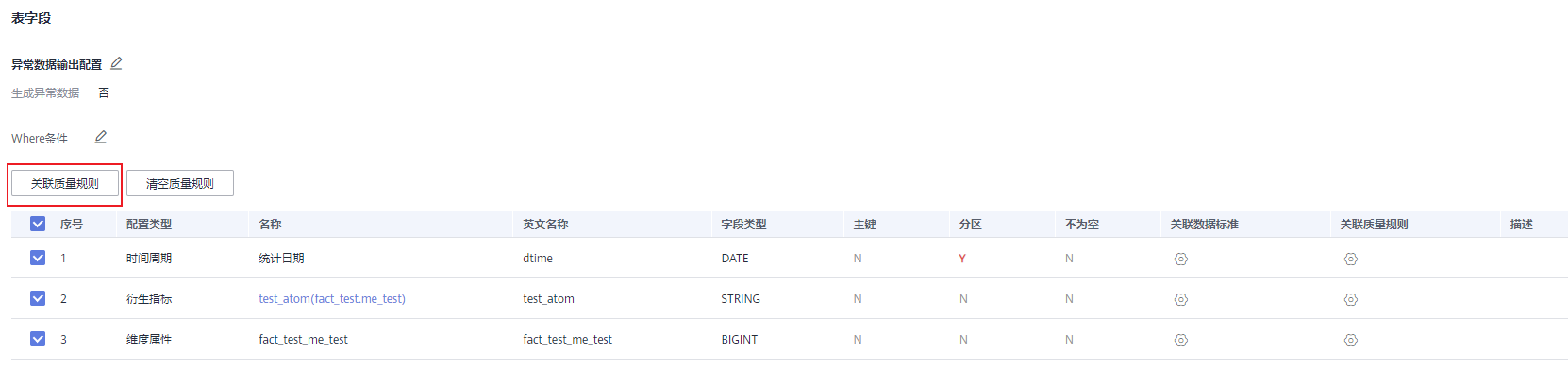
Task: Click the pencil icon beside Where条件
Action: click(100, 137)
